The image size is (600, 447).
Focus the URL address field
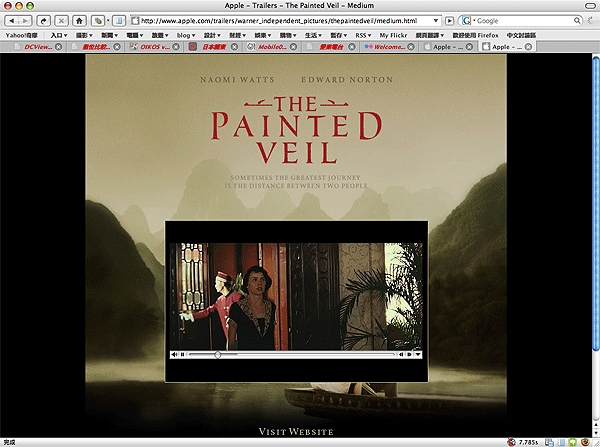click(285, 21)
